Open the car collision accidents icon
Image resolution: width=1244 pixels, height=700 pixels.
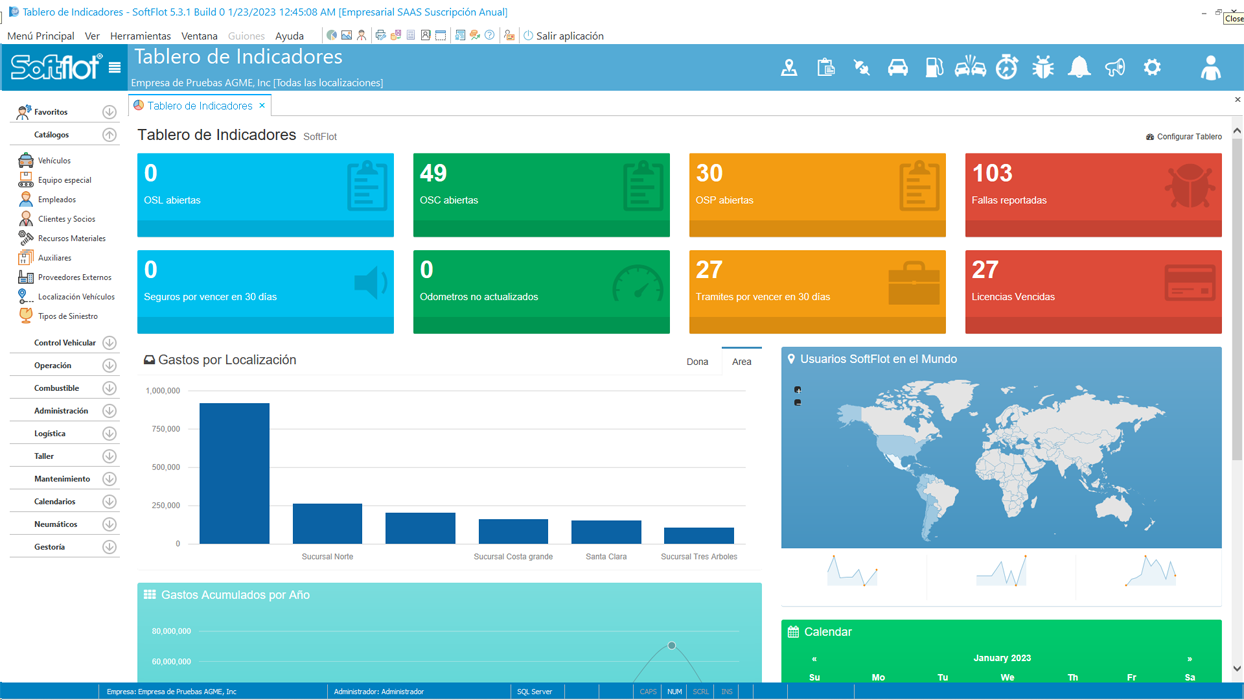pyautogui.click(x=970, y=68)
